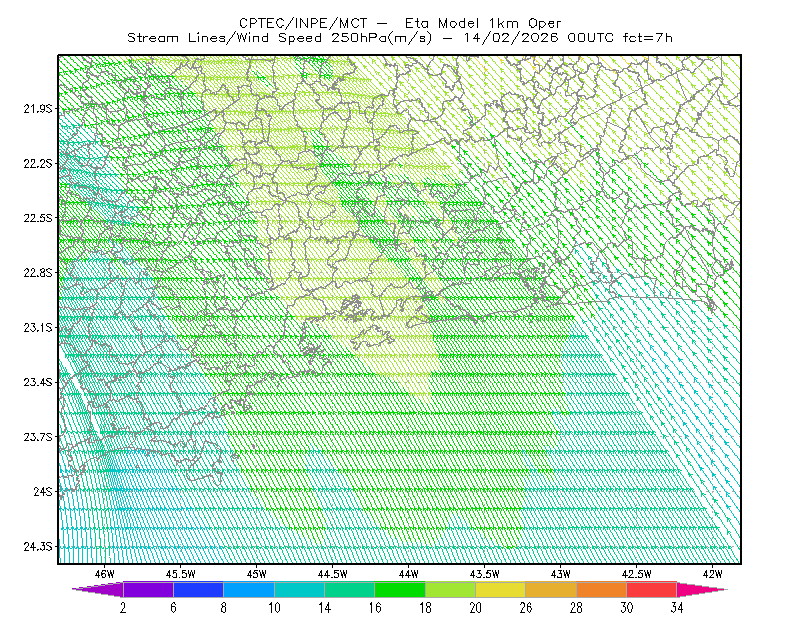Click the purple color swatch in legend

(x=148, y=589)
